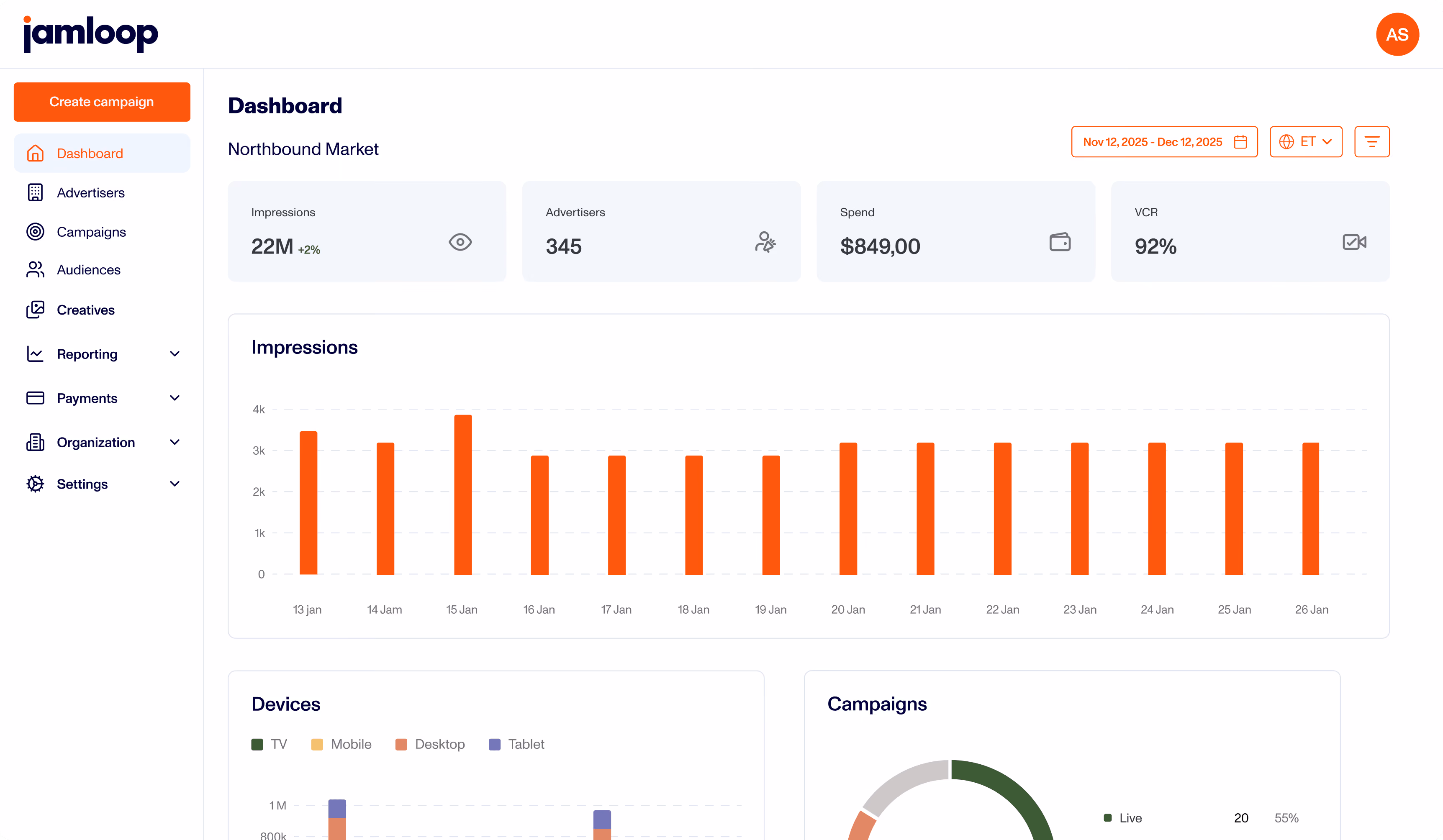
Task: Click the Dashboard home icon
Action: (x=36, y=154)
